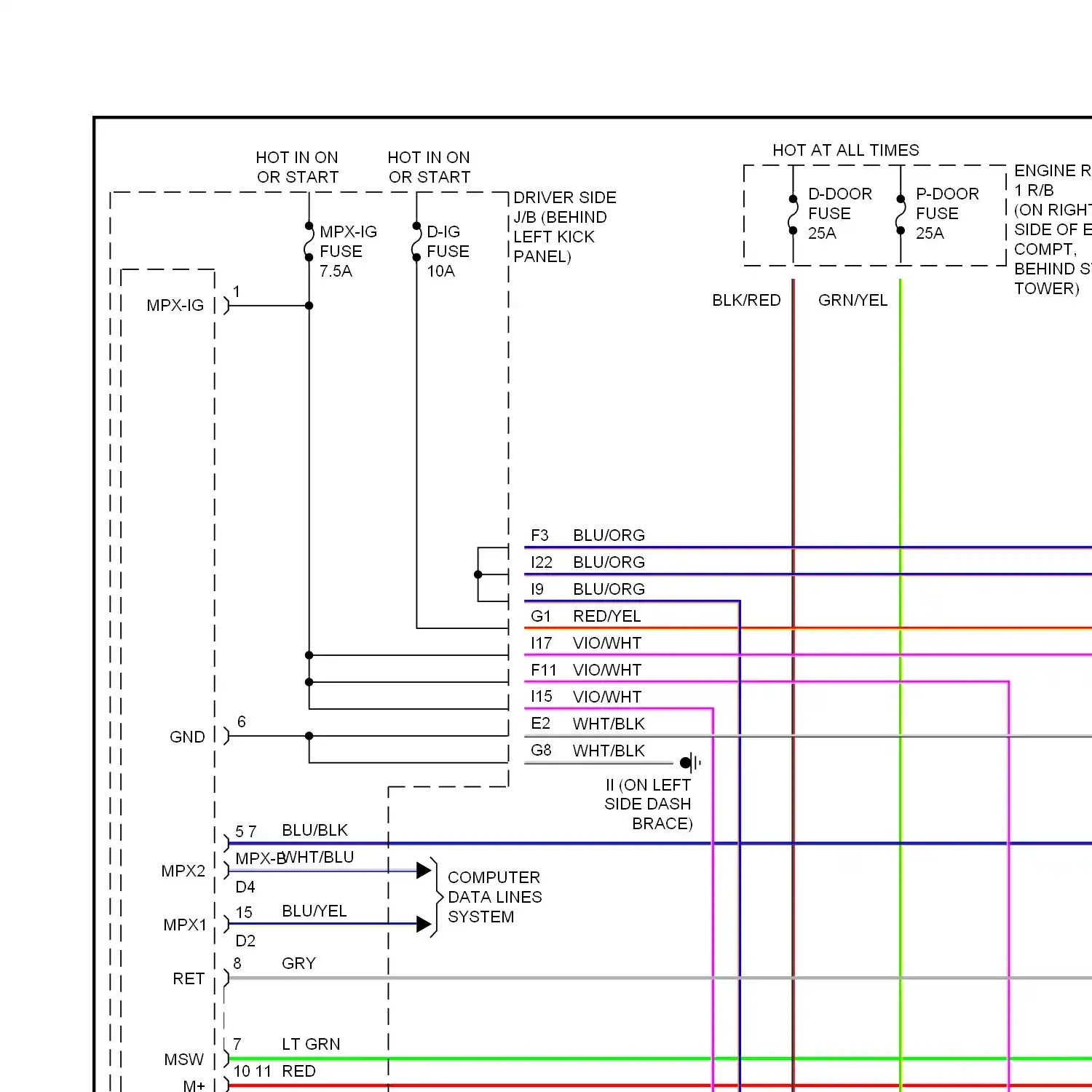Screen dimensions: 1092x1092
Task: Select the D-DOOR fuse symbol
Action: [793, 215]
